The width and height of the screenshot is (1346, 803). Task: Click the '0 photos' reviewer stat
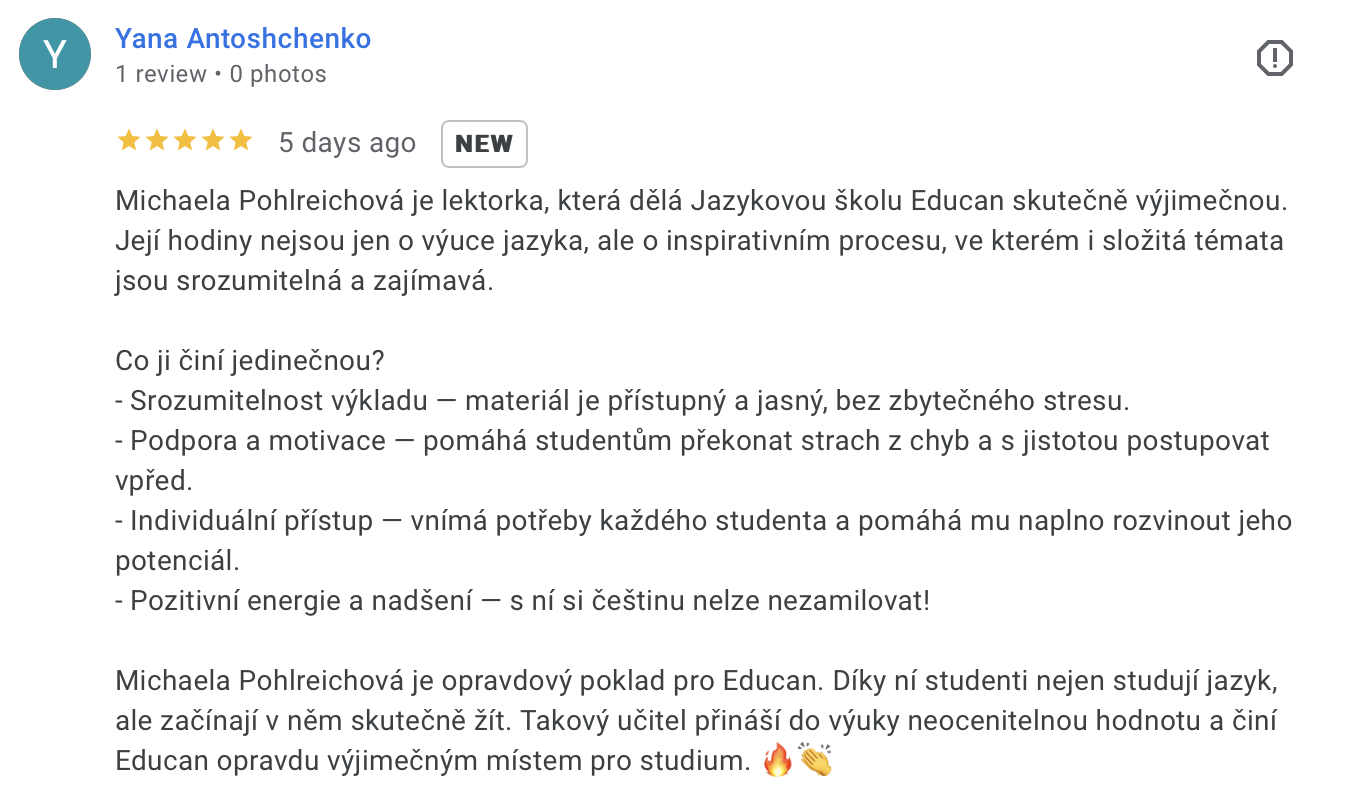click(278, 74)
